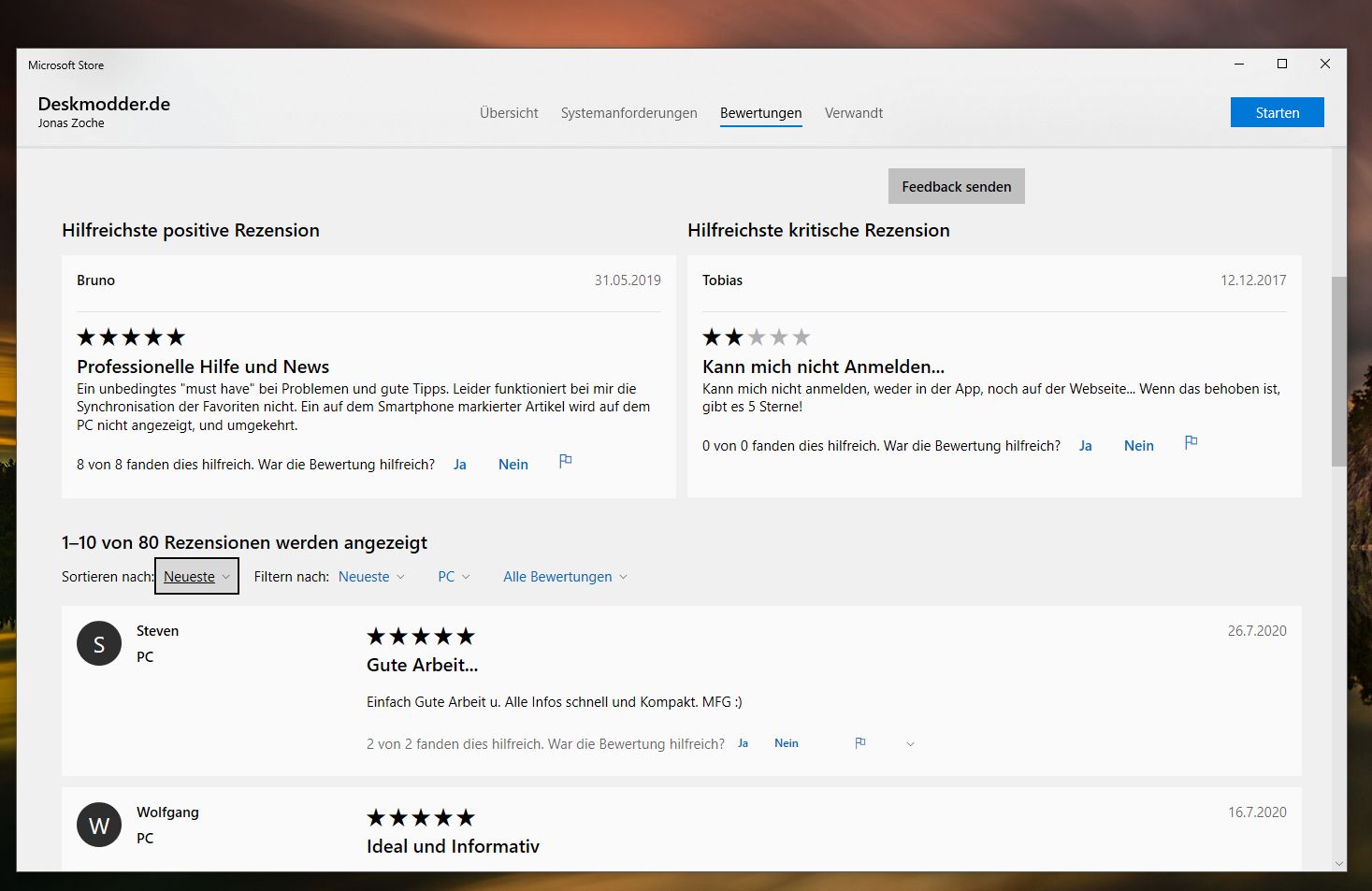
Task: Click the five-star rating in Steven's review
Action: 421,636
